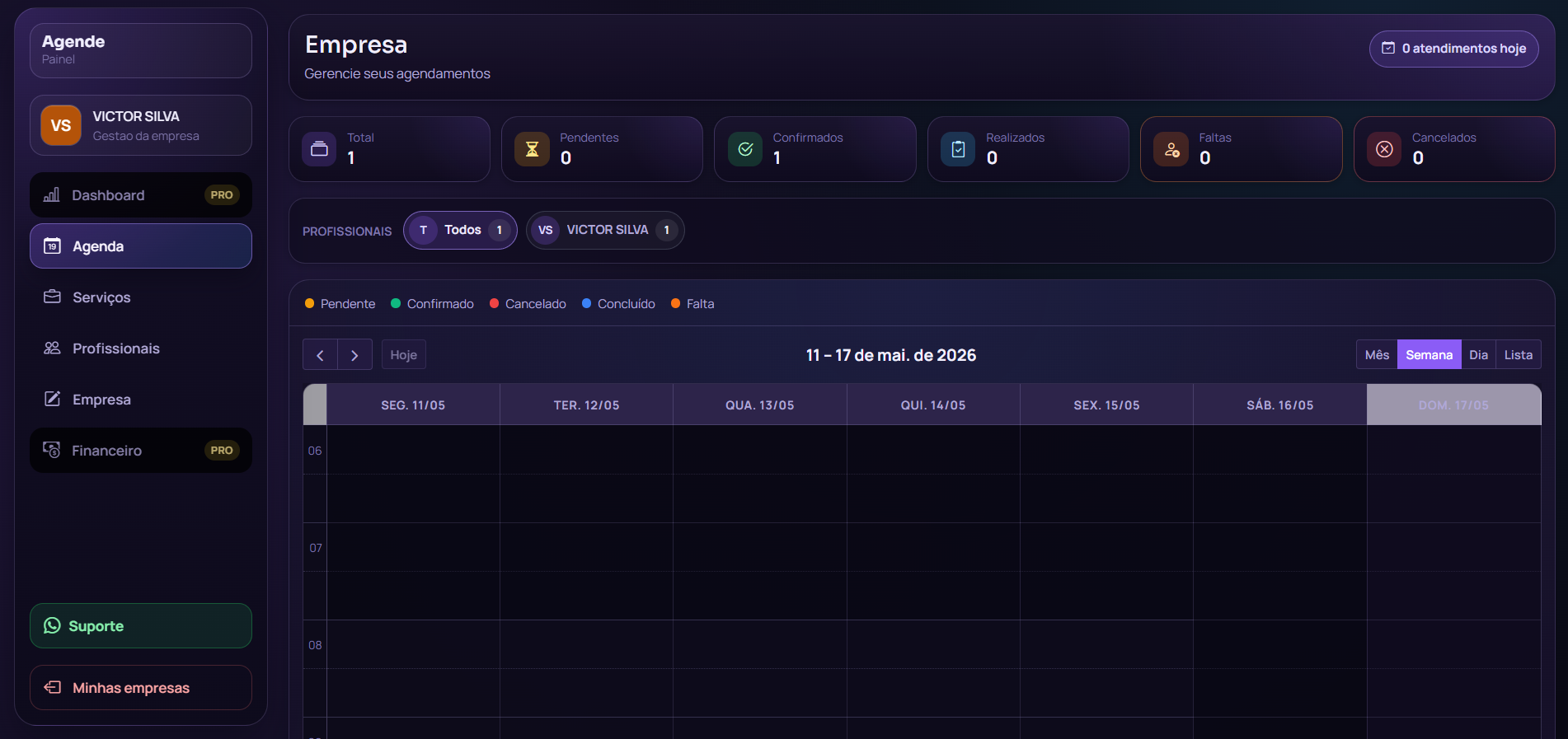
Task: Click the Cancelados summary card
Action: tap(1454, 149)
